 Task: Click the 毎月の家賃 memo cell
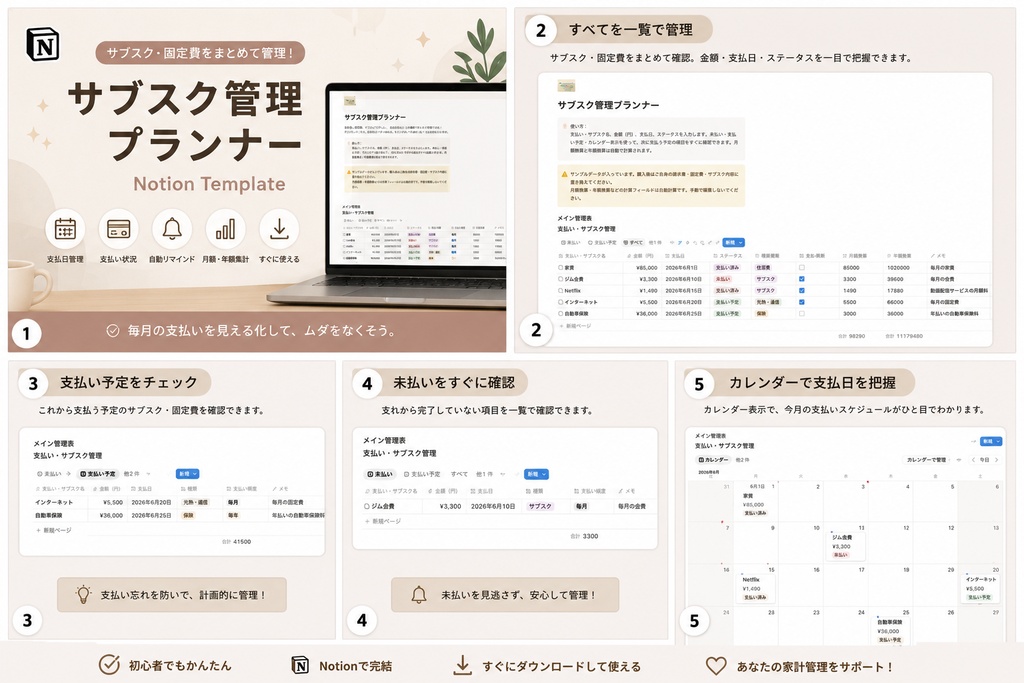(942, 268)
